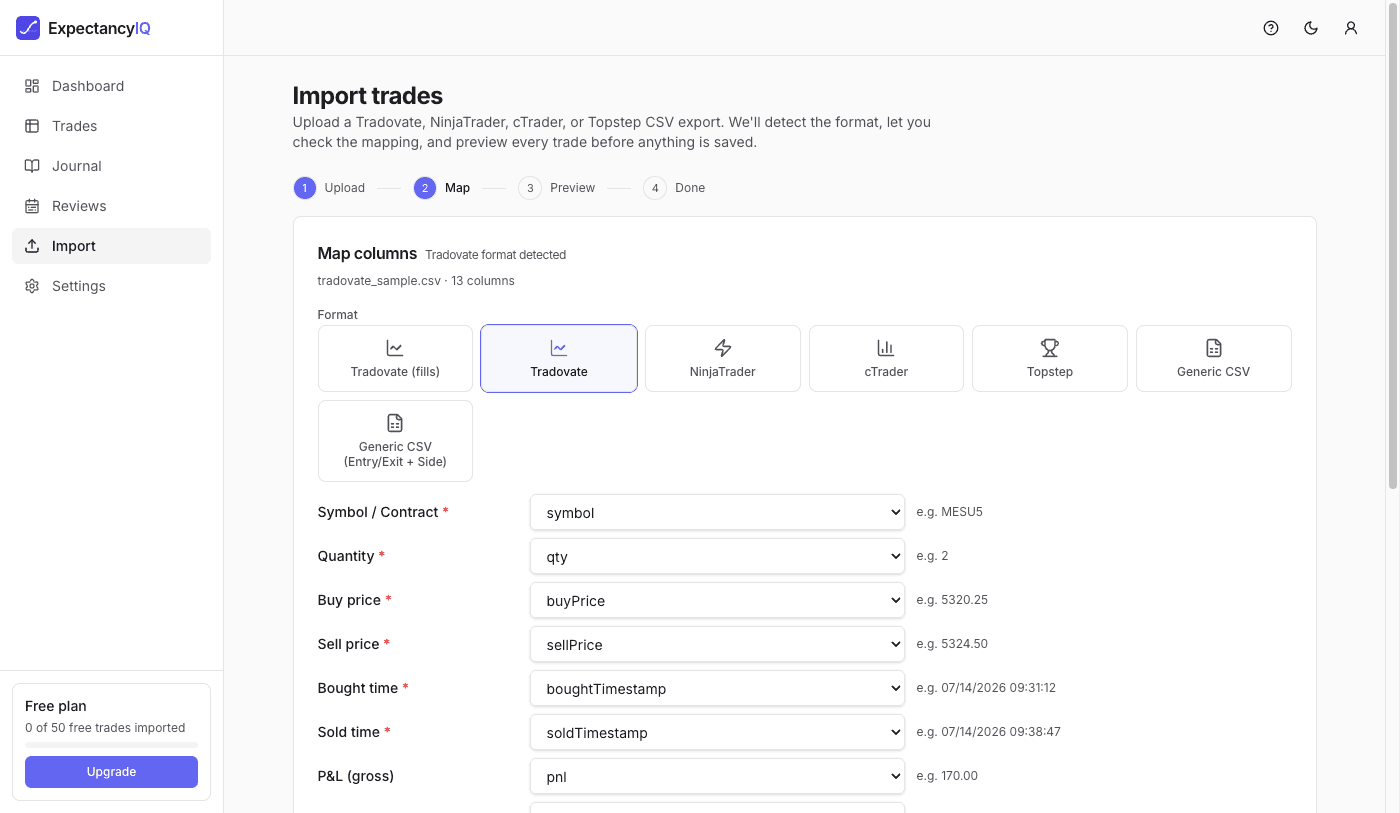
Task: Click the cTrader bar chart icon
Action: (x=886, y=348)
